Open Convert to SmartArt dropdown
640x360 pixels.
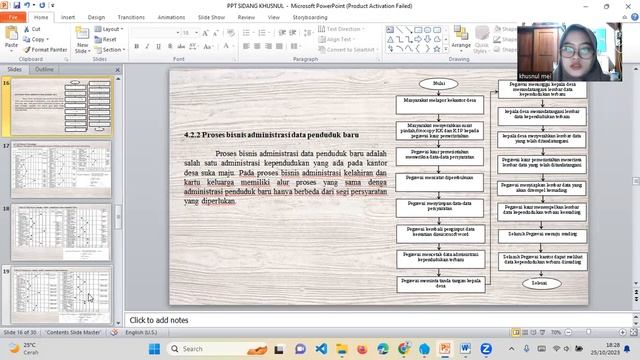[348, 49]
